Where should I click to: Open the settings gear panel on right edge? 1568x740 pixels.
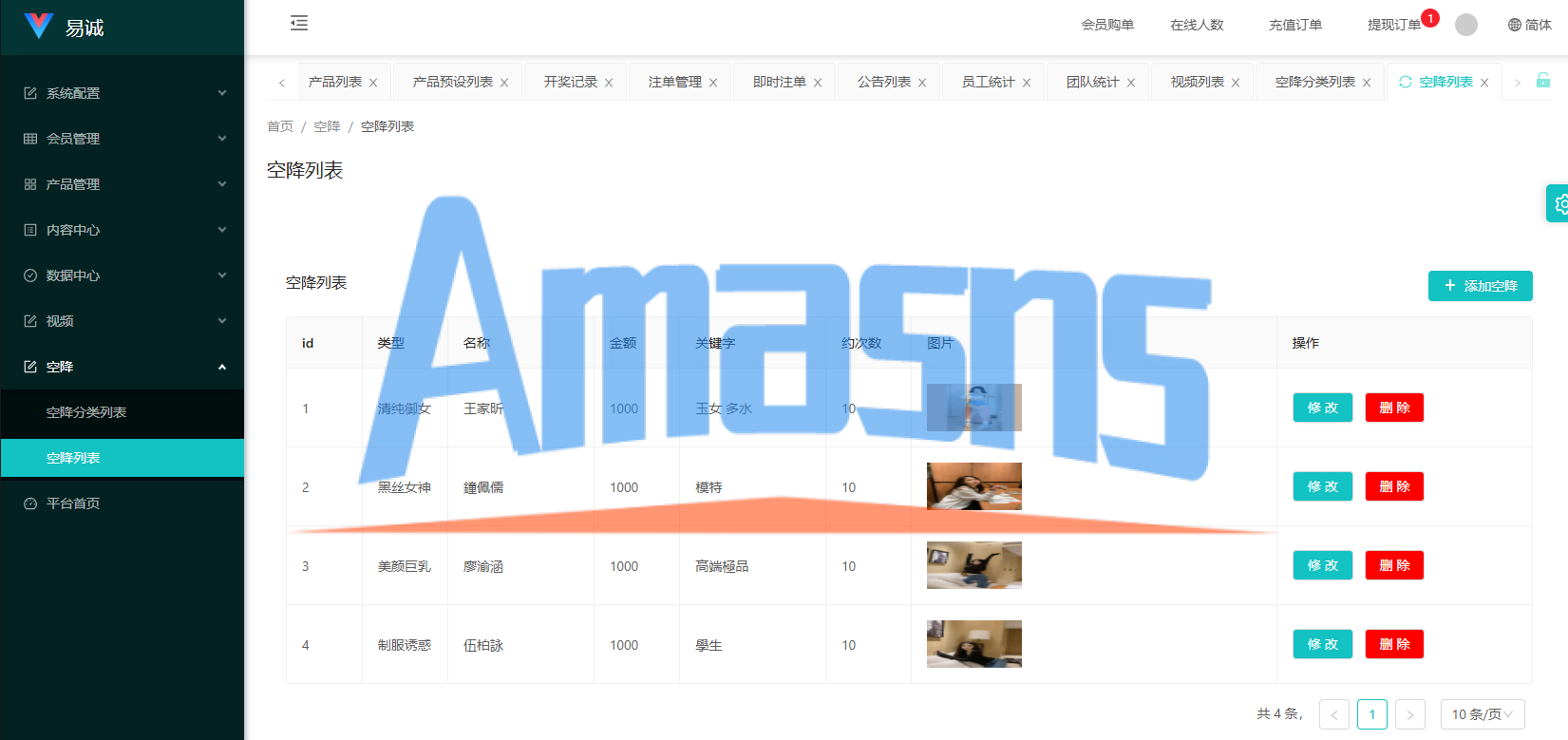(1559, 203)
